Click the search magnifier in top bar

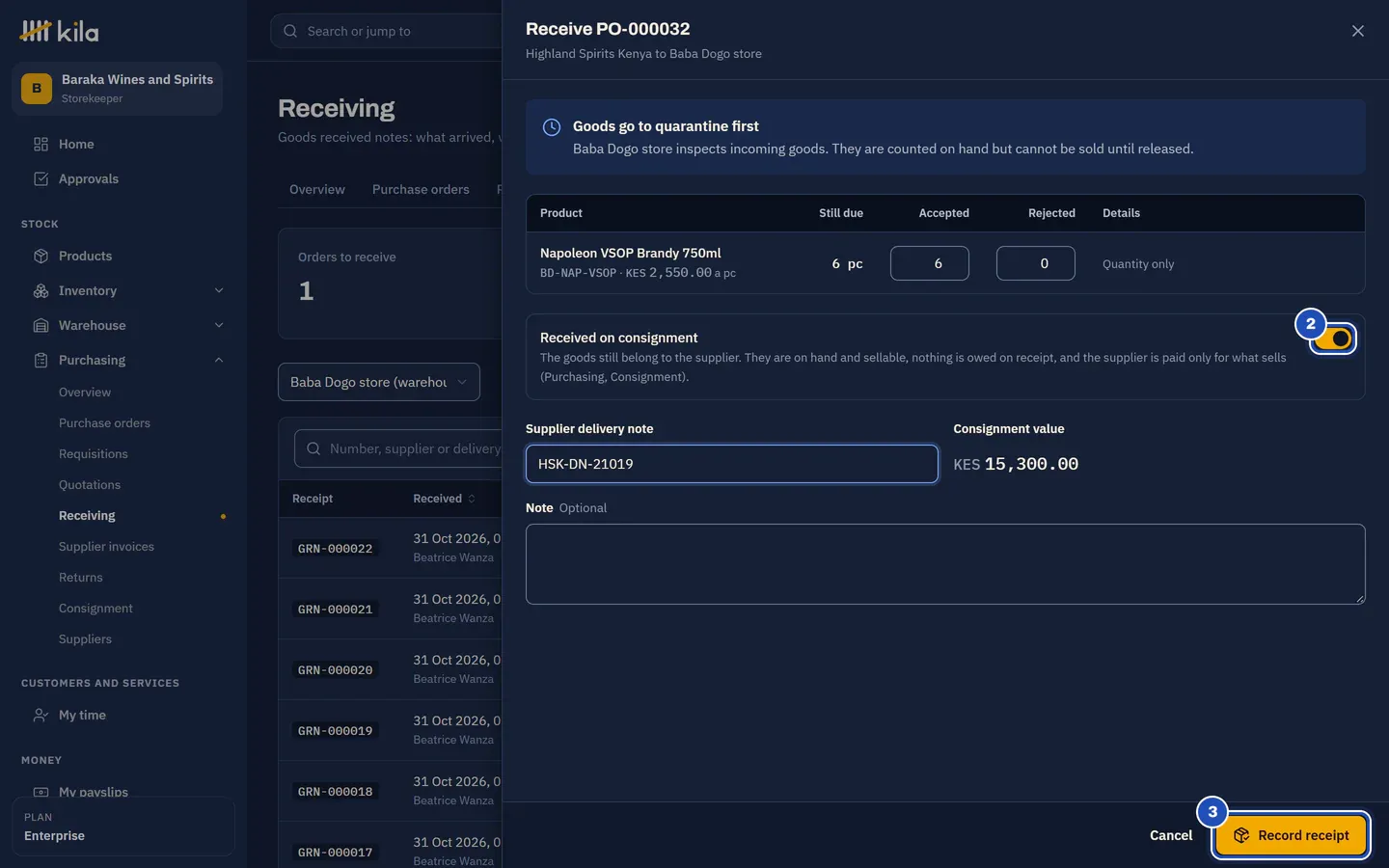click(x=290, y=31)
